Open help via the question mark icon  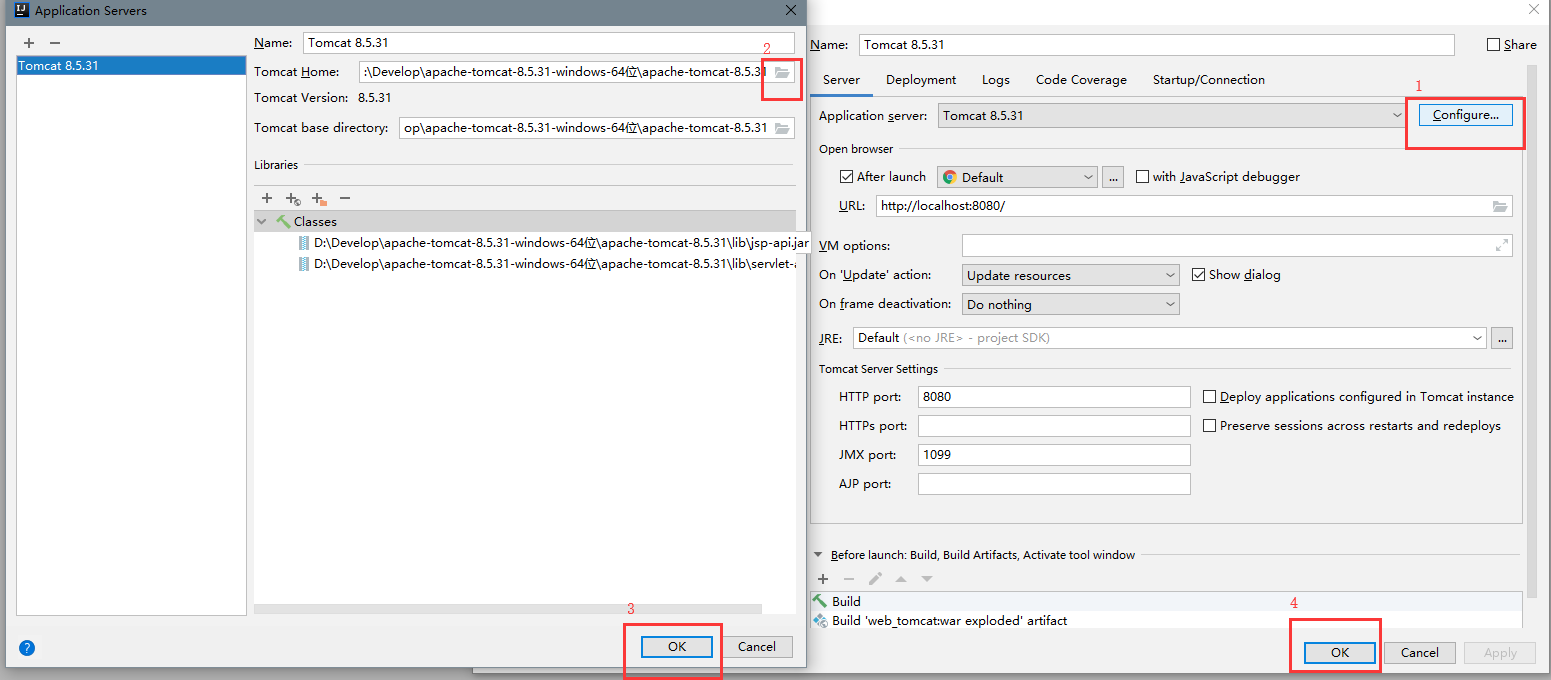coord(27,647)
